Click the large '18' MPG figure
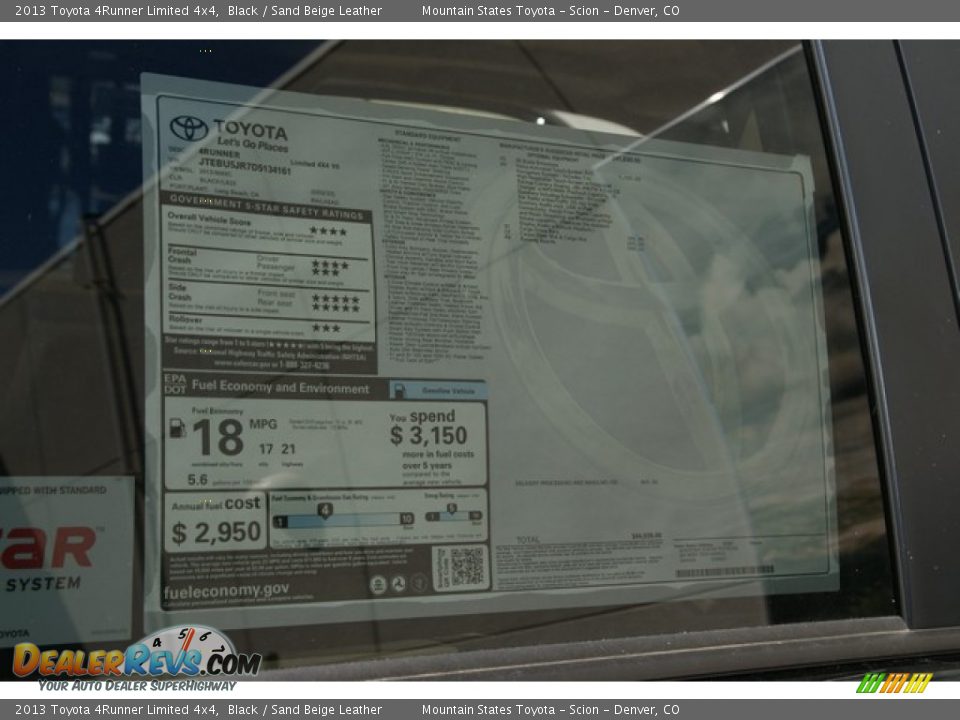The image size is (960, 720). pyautogui.click(x=219, y=437)
